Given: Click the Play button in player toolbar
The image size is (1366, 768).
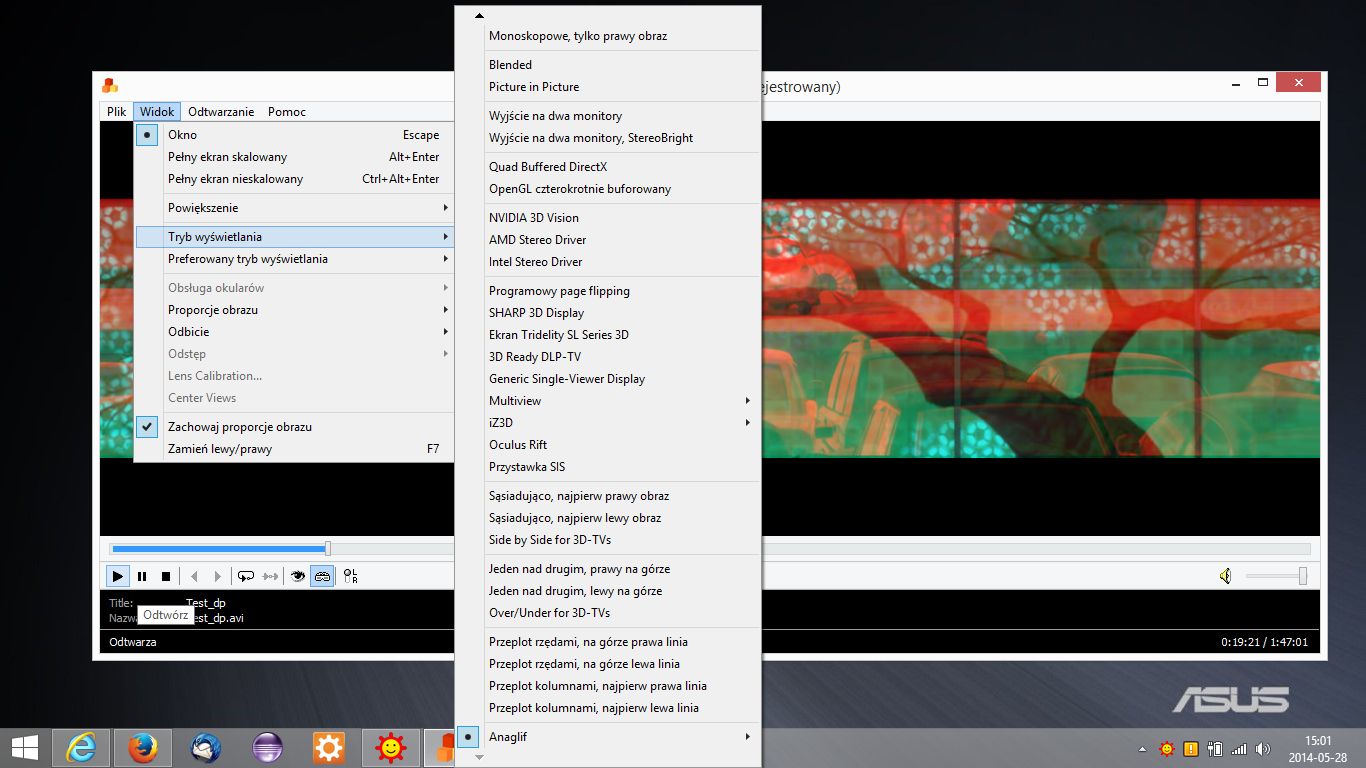Looking at the screenshot, I should (x=118, y=576).
